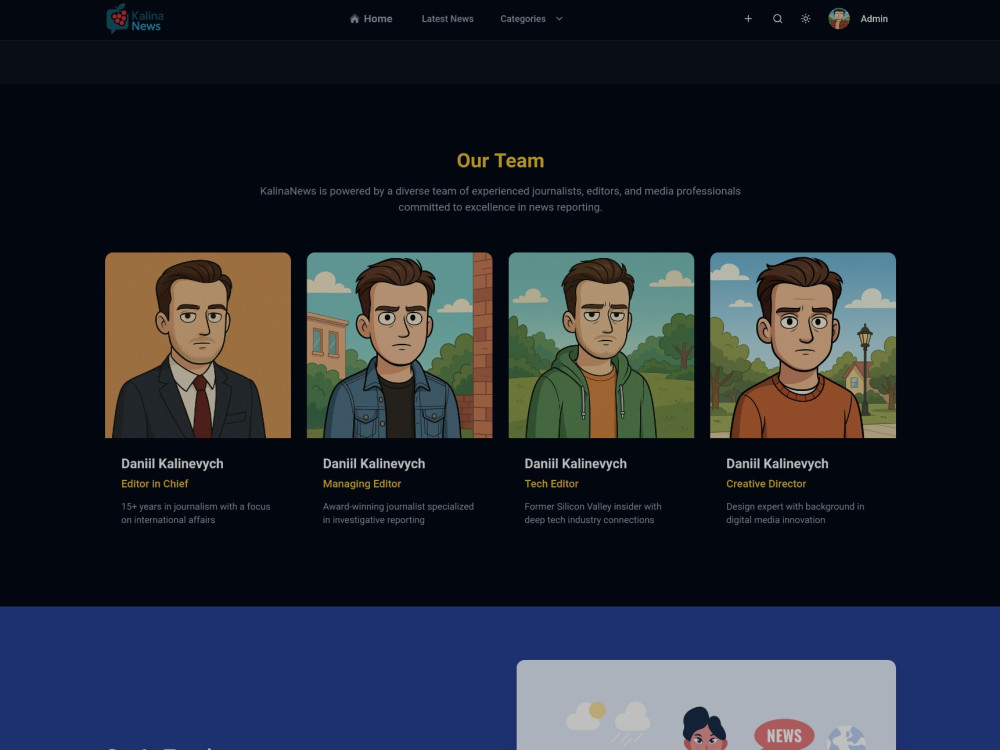1000x750 pixels.
Task: Click the Managing Editor title
Action: 362,484
